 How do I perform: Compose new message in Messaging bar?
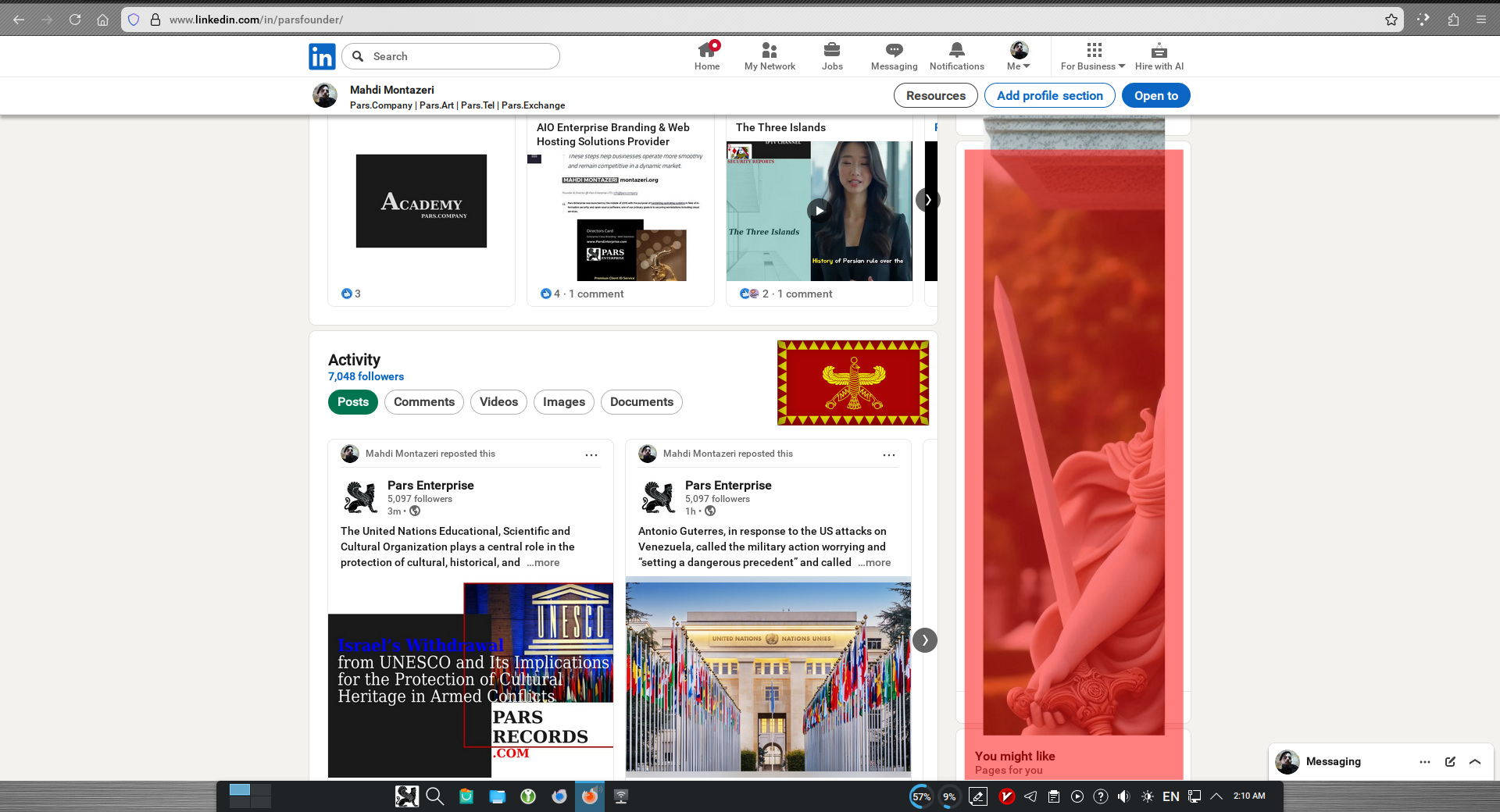point(1450,761)
